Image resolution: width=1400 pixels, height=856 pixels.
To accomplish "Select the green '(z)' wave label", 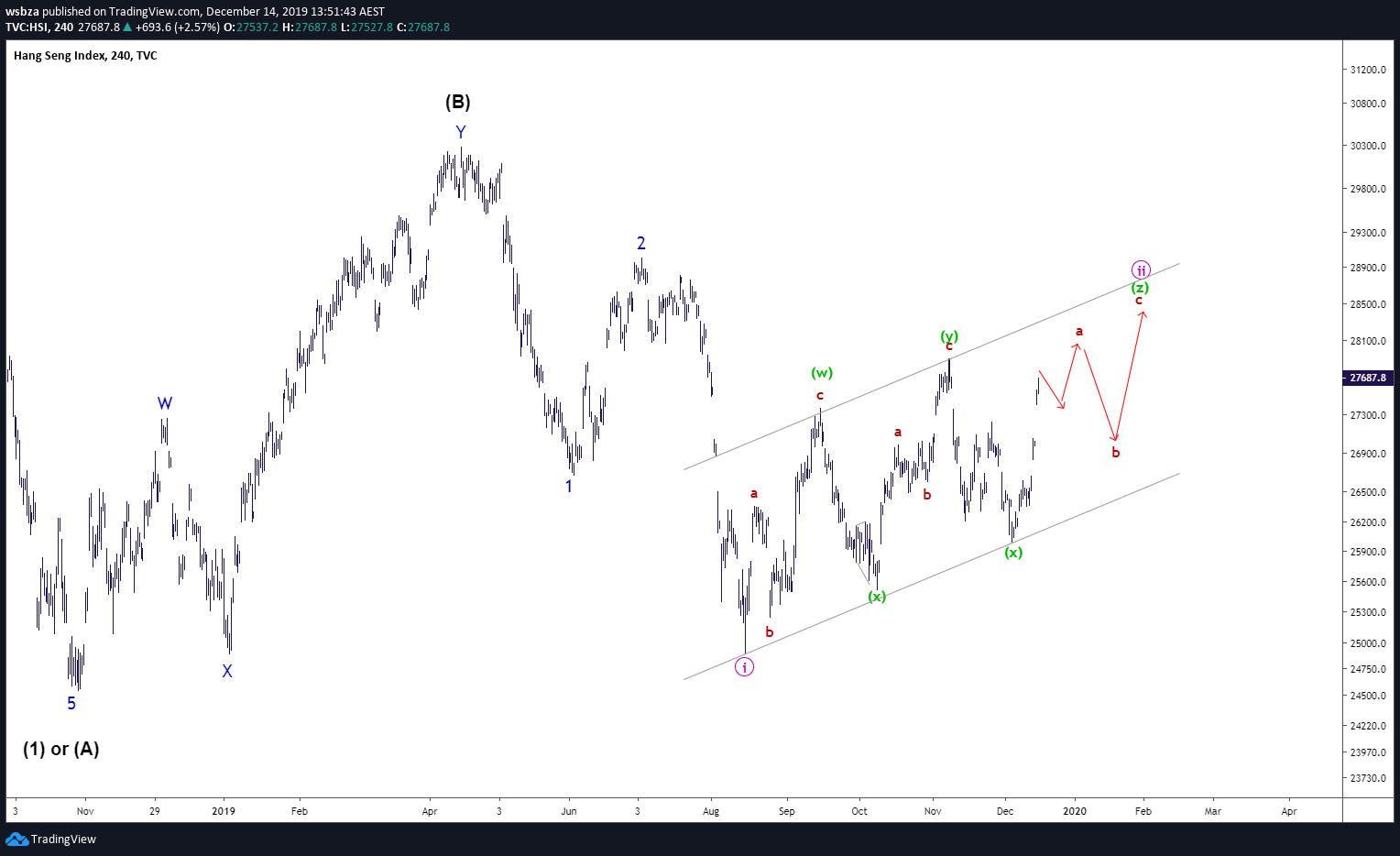I will tap(1140, 287).
